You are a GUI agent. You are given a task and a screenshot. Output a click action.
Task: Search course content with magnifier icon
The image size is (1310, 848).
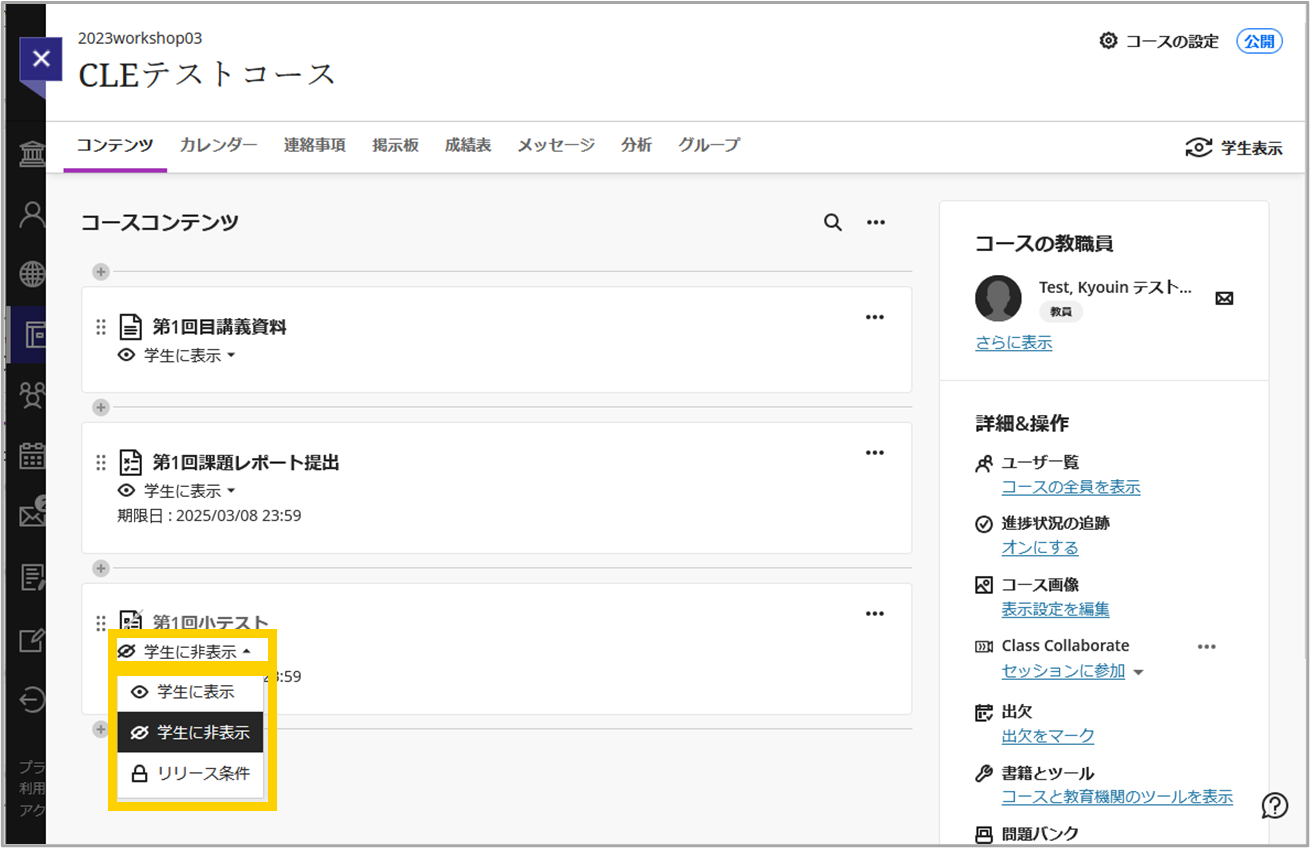tap(832, 223)
